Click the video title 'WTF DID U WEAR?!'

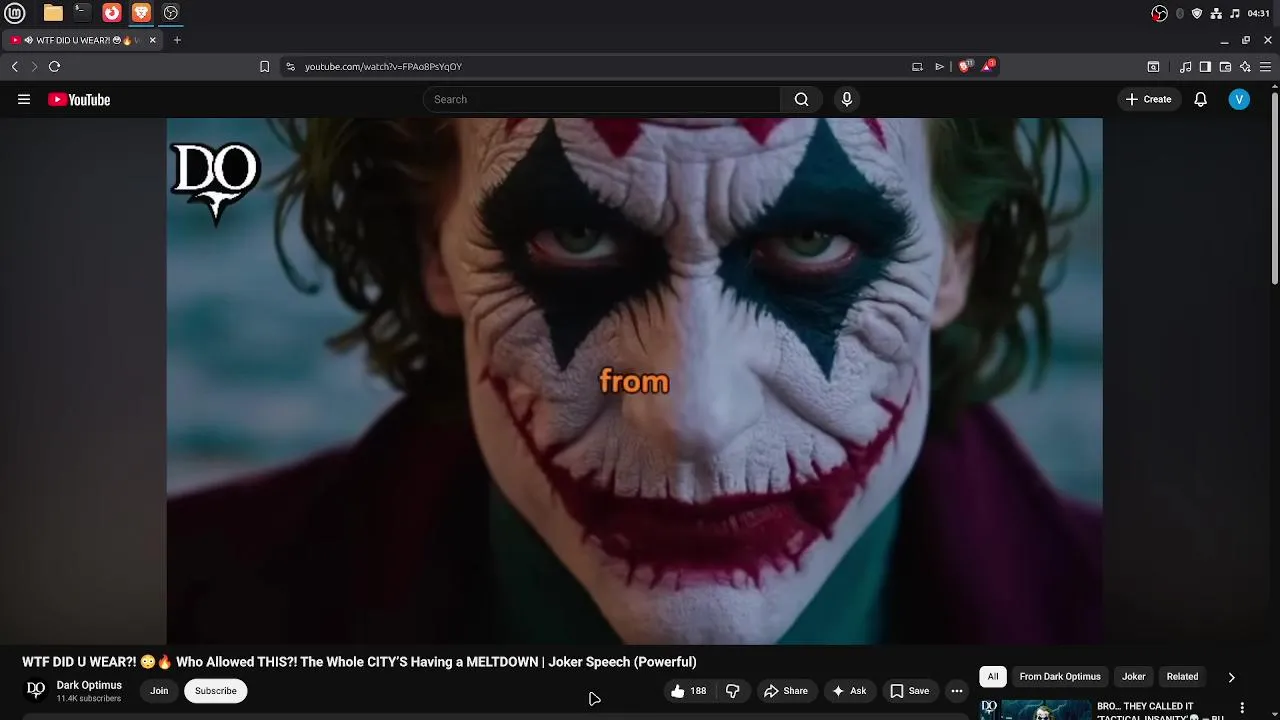coord(359,662)
